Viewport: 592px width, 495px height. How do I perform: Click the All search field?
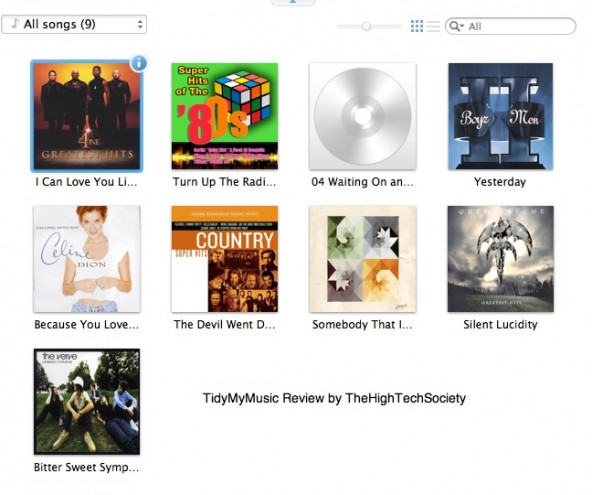pos(510,26)
